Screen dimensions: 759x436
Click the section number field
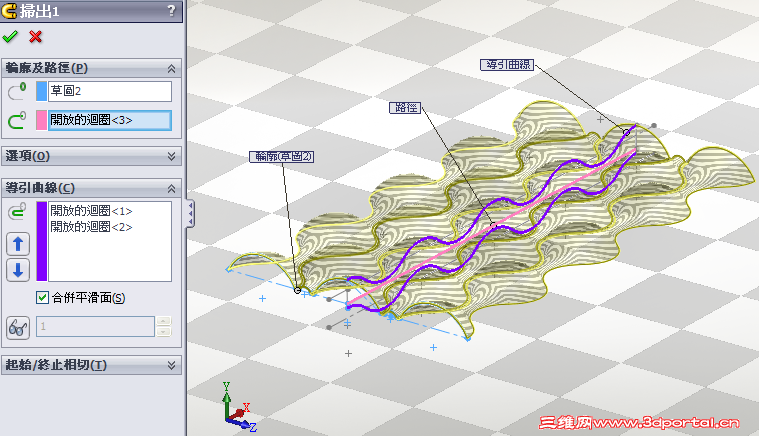(95, 327)
